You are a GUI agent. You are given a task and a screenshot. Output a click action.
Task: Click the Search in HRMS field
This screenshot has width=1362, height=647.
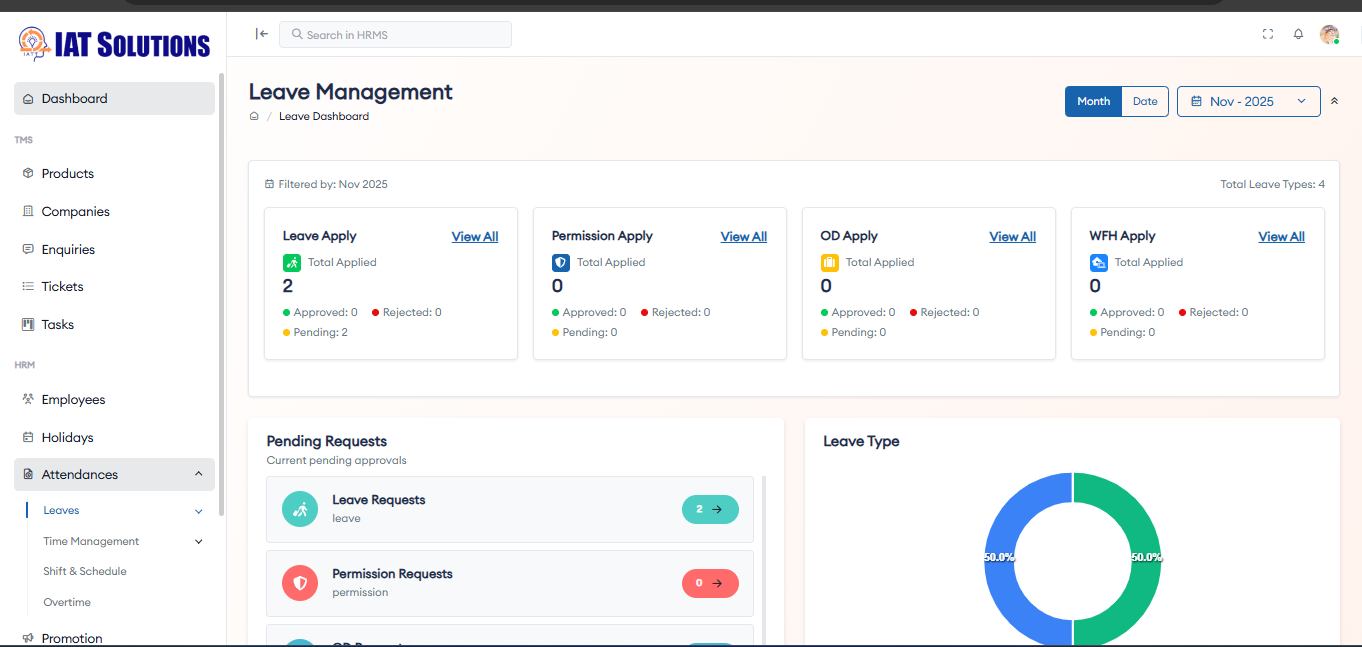(x=395, y=34)
